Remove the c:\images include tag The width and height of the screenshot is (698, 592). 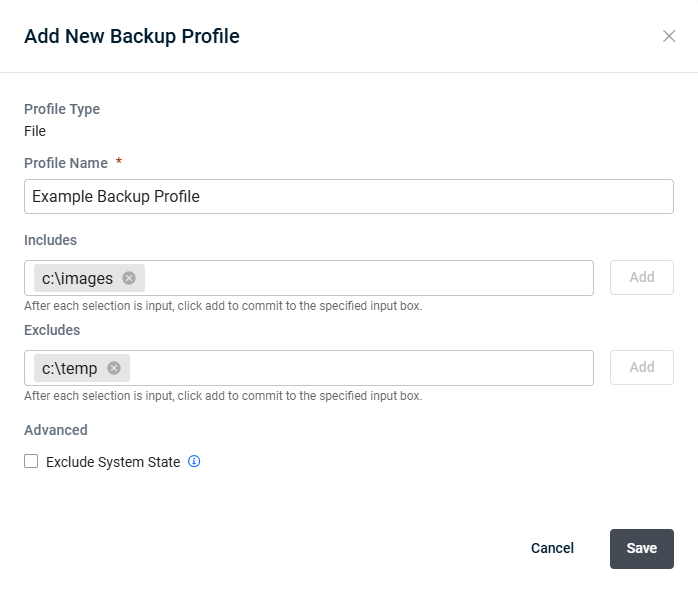point(129,278)
